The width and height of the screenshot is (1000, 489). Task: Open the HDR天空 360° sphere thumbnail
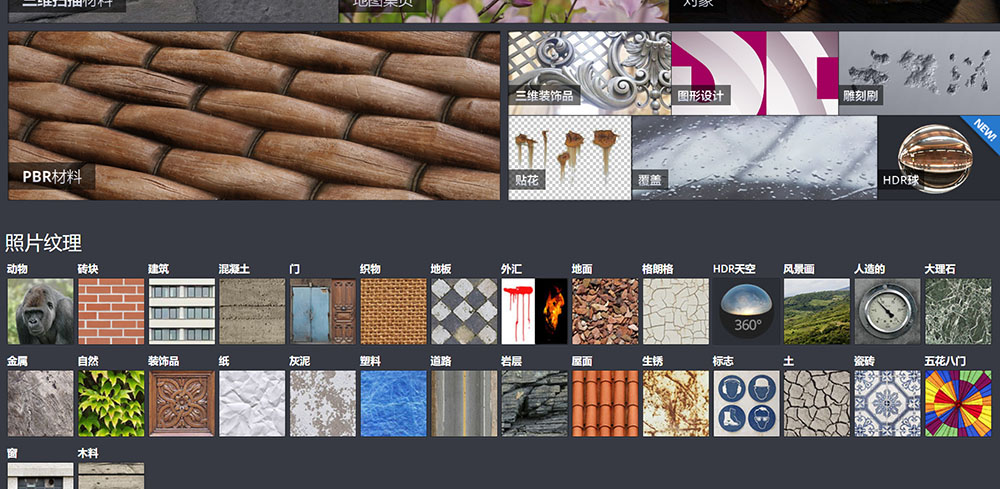pos(746,311)
